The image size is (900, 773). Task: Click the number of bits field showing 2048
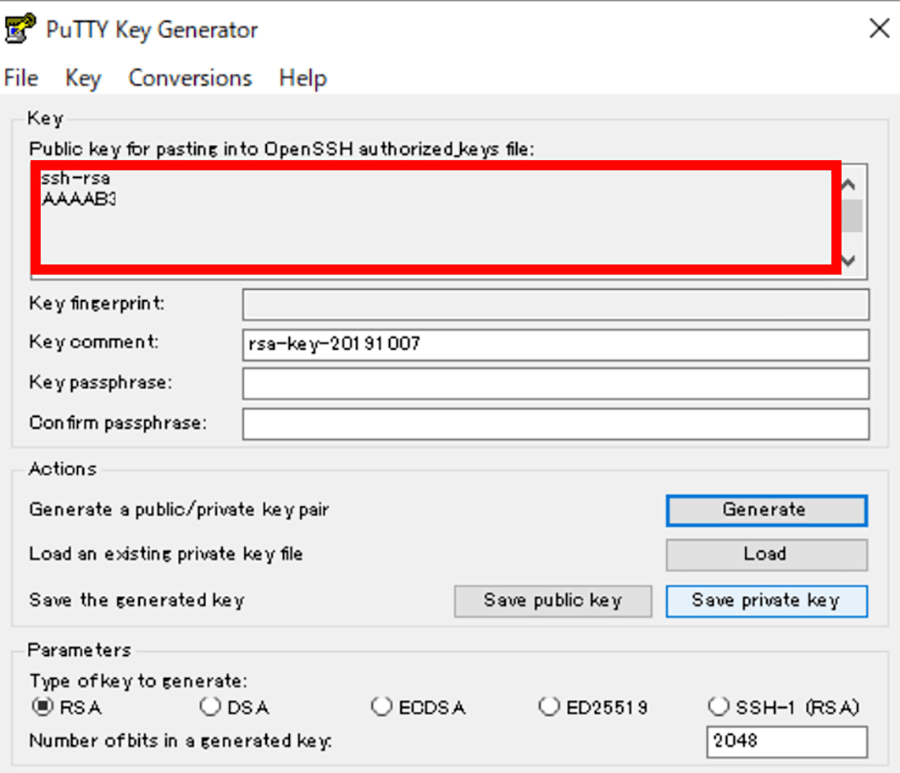point(787,741)
